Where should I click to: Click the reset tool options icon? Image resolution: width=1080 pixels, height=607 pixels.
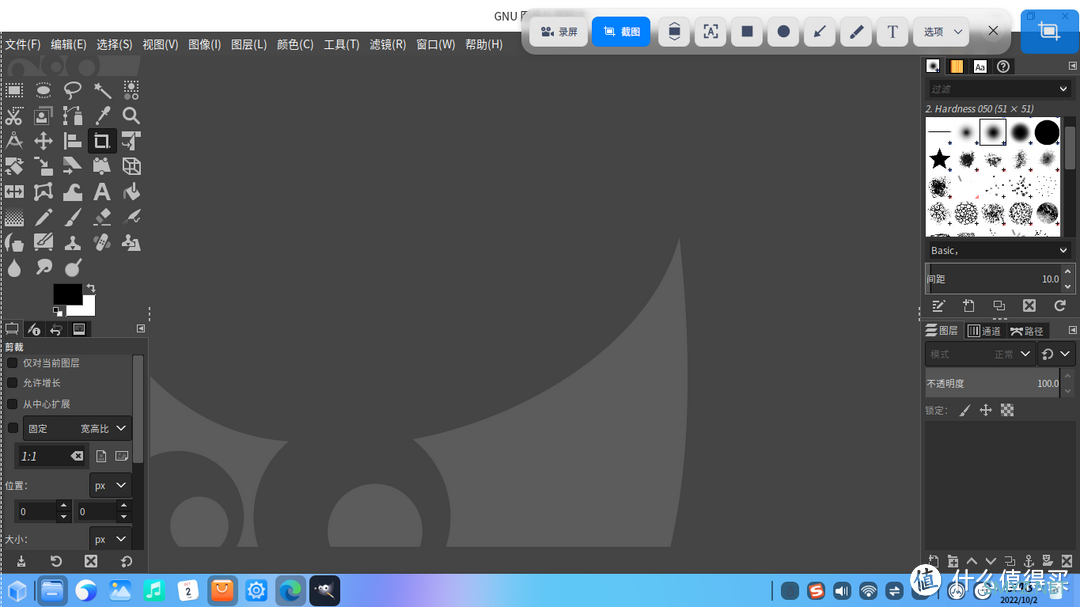[x=126, y=561]
